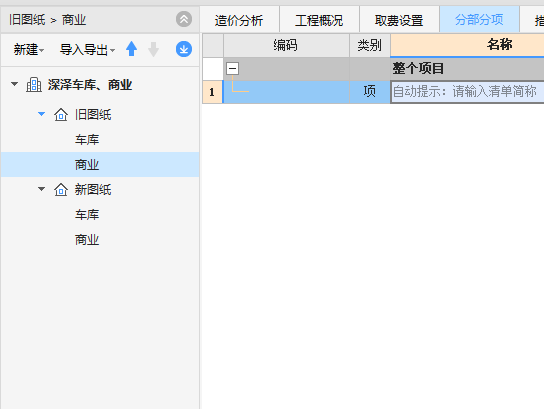Collapse the 整个项目 row with minus box

[232, 68]
